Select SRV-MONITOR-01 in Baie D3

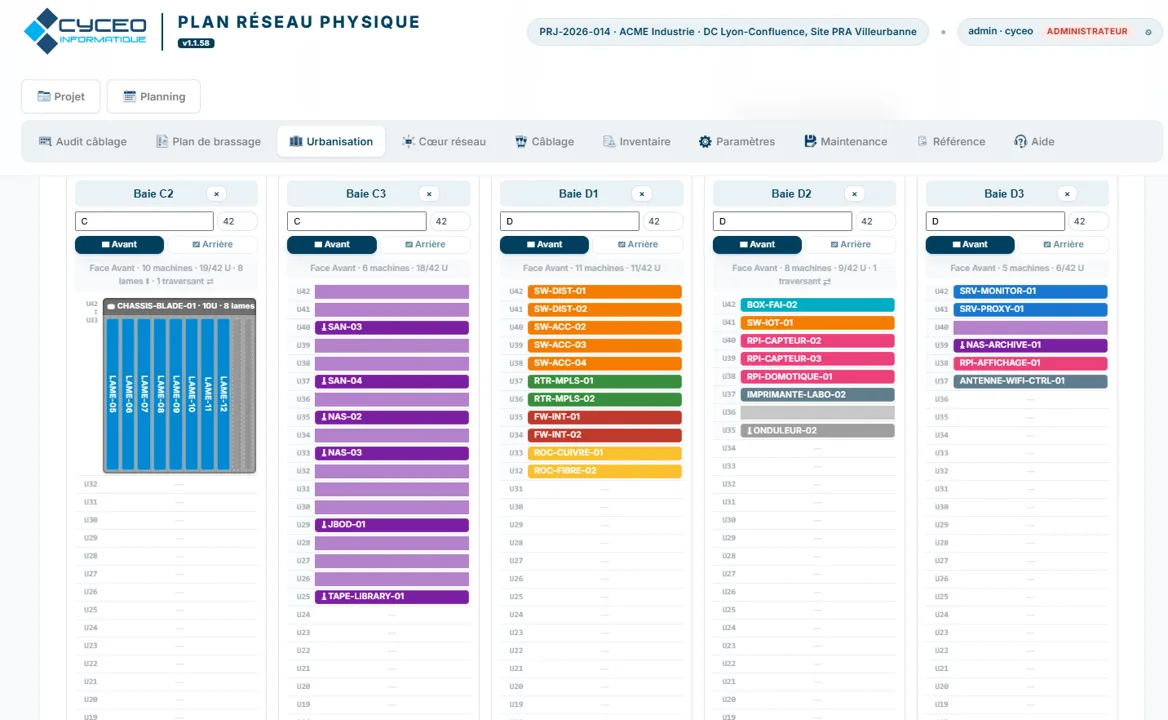coord(1030,291)
